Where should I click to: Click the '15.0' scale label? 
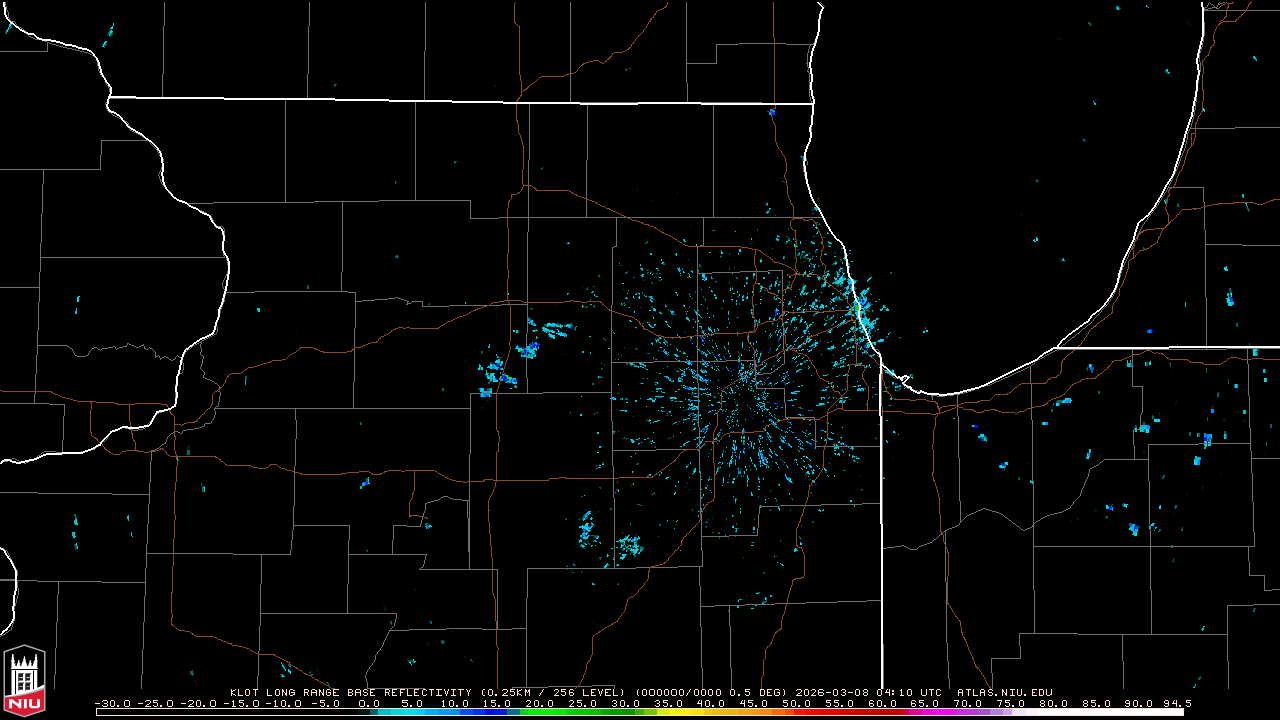click(x=496, y=703)
